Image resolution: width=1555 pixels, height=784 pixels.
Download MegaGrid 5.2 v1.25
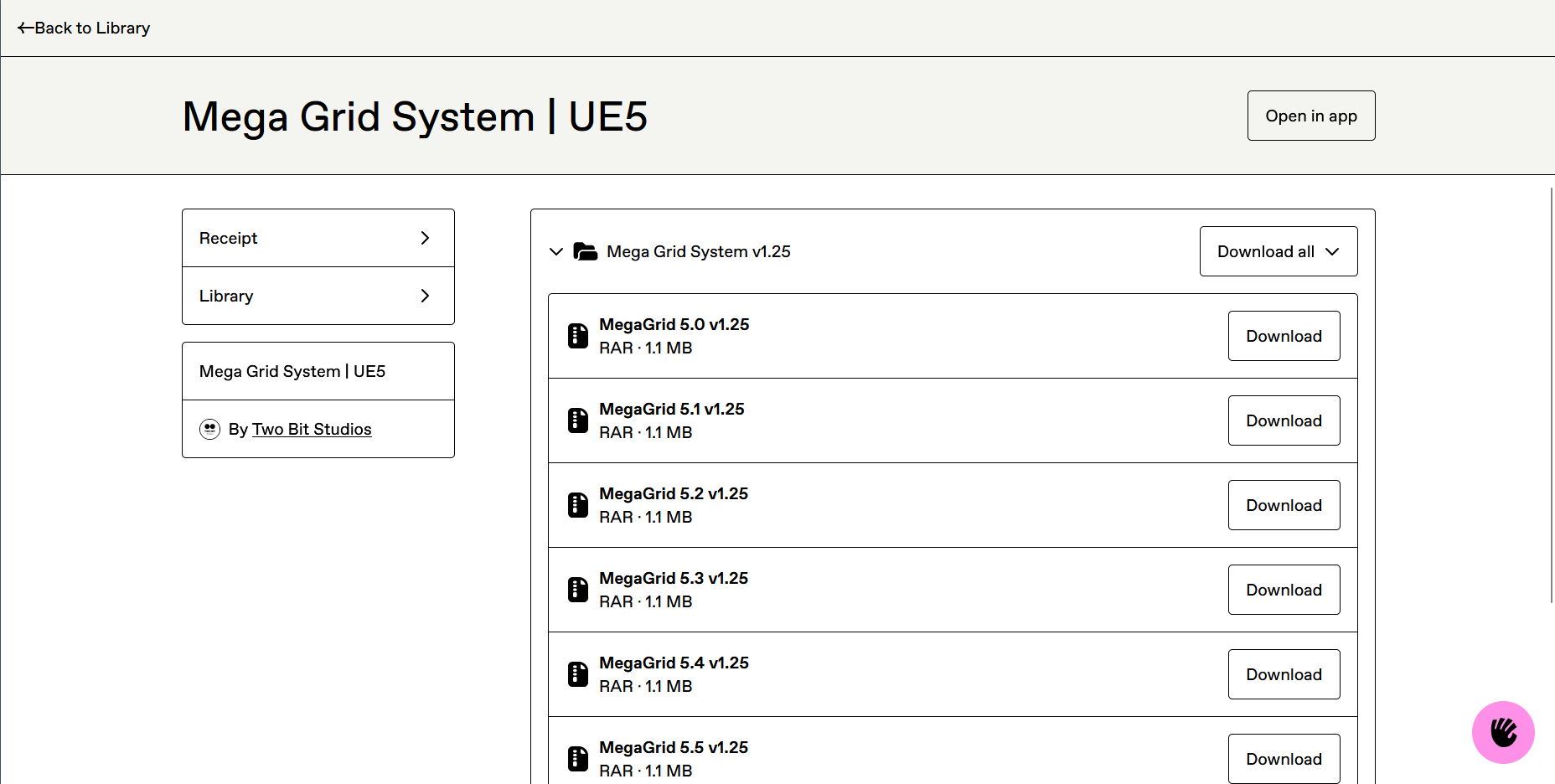1284,505
